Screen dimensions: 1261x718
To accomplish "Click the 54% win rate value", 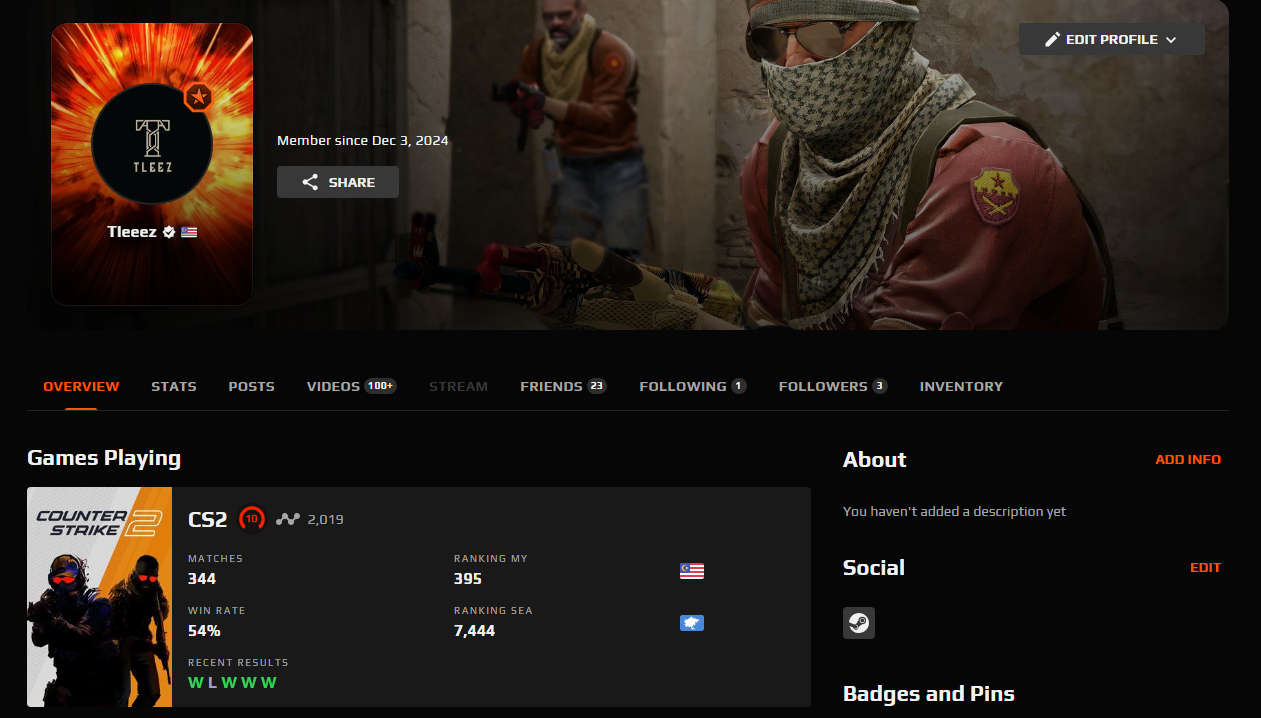I will click(x=204, y=631).
